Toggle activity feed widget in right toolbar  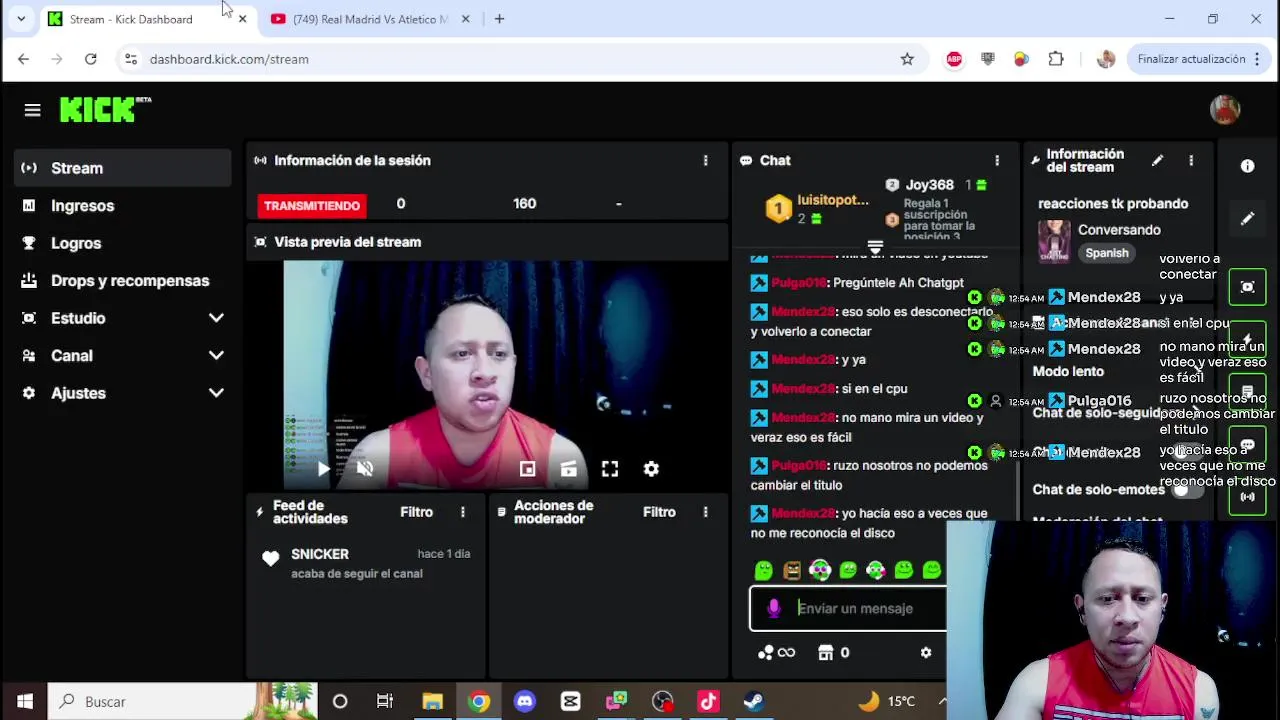click(x=1248, y=339)
